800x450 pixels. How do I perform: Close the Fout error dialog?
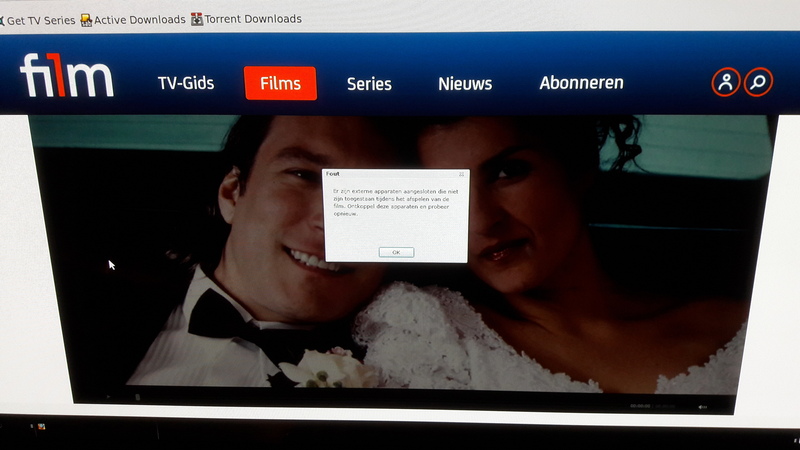(x=461, y=174)
